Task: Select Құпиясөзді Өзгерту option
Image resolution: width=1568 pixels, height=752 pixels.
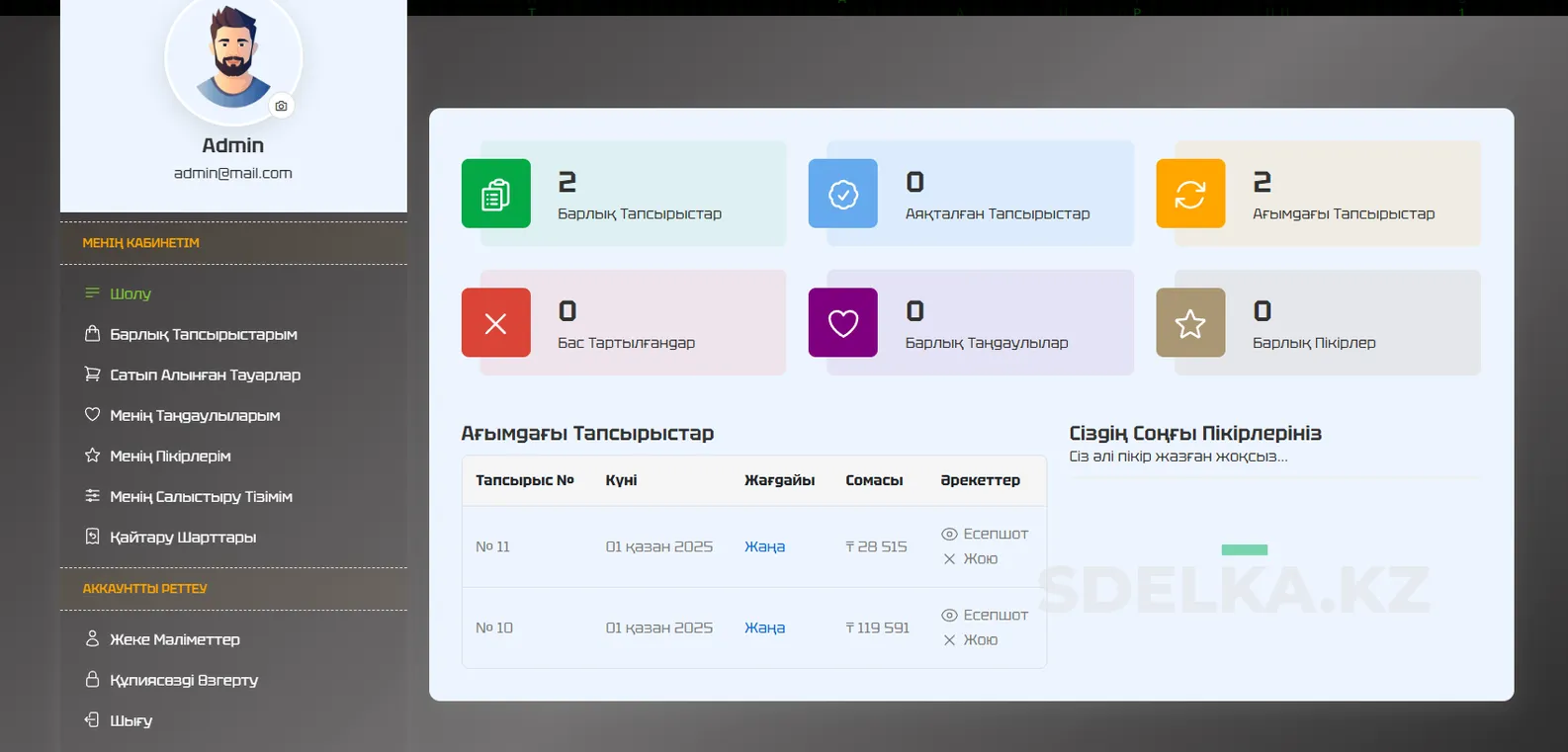Action: click(184, 680)
